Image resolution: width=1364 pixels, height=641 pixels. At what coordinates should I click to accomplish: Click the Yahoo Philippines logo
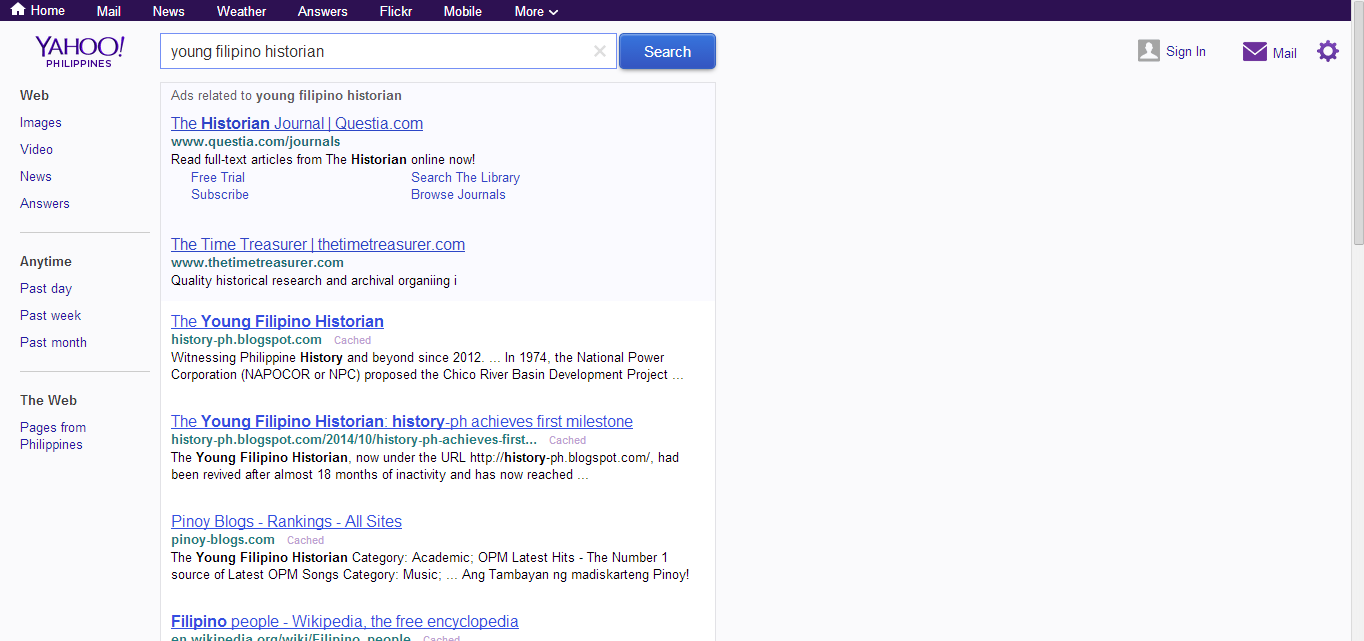[80, 51]
